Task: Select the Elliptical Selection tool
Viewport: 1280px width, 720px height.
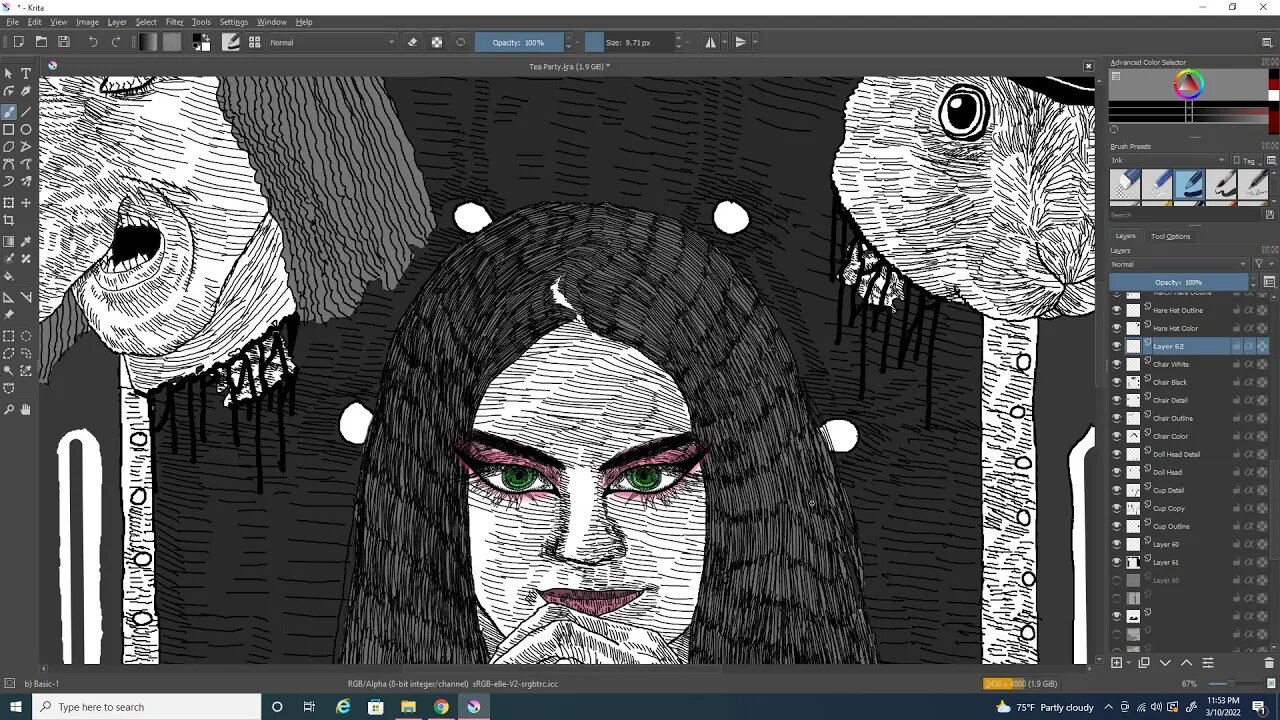Action: [x=26, y=336]
